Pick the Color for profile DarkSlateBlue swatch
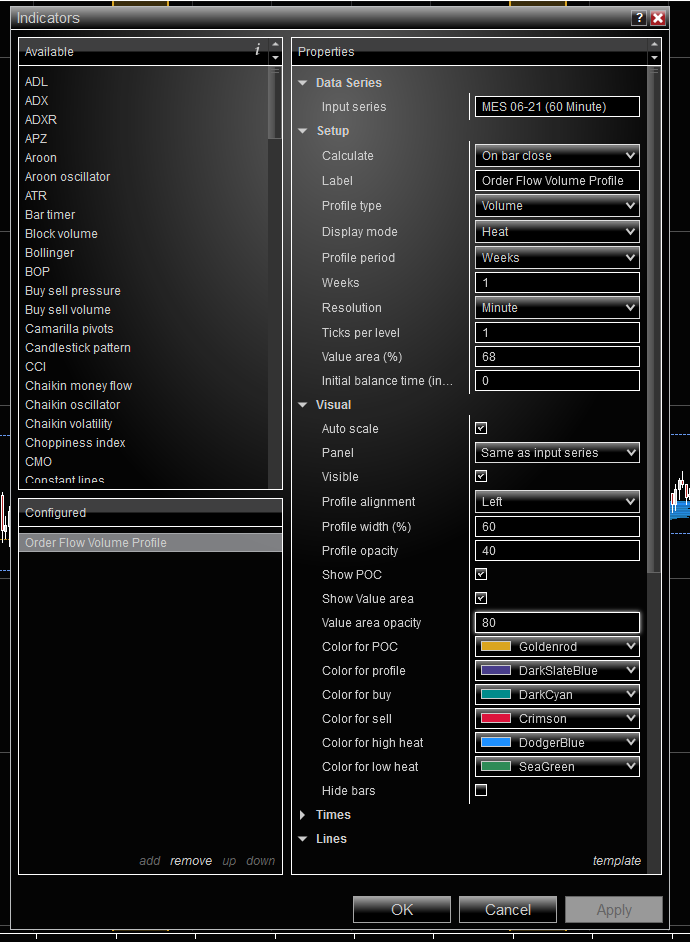 pyautogui.click(x=496, y=670)
